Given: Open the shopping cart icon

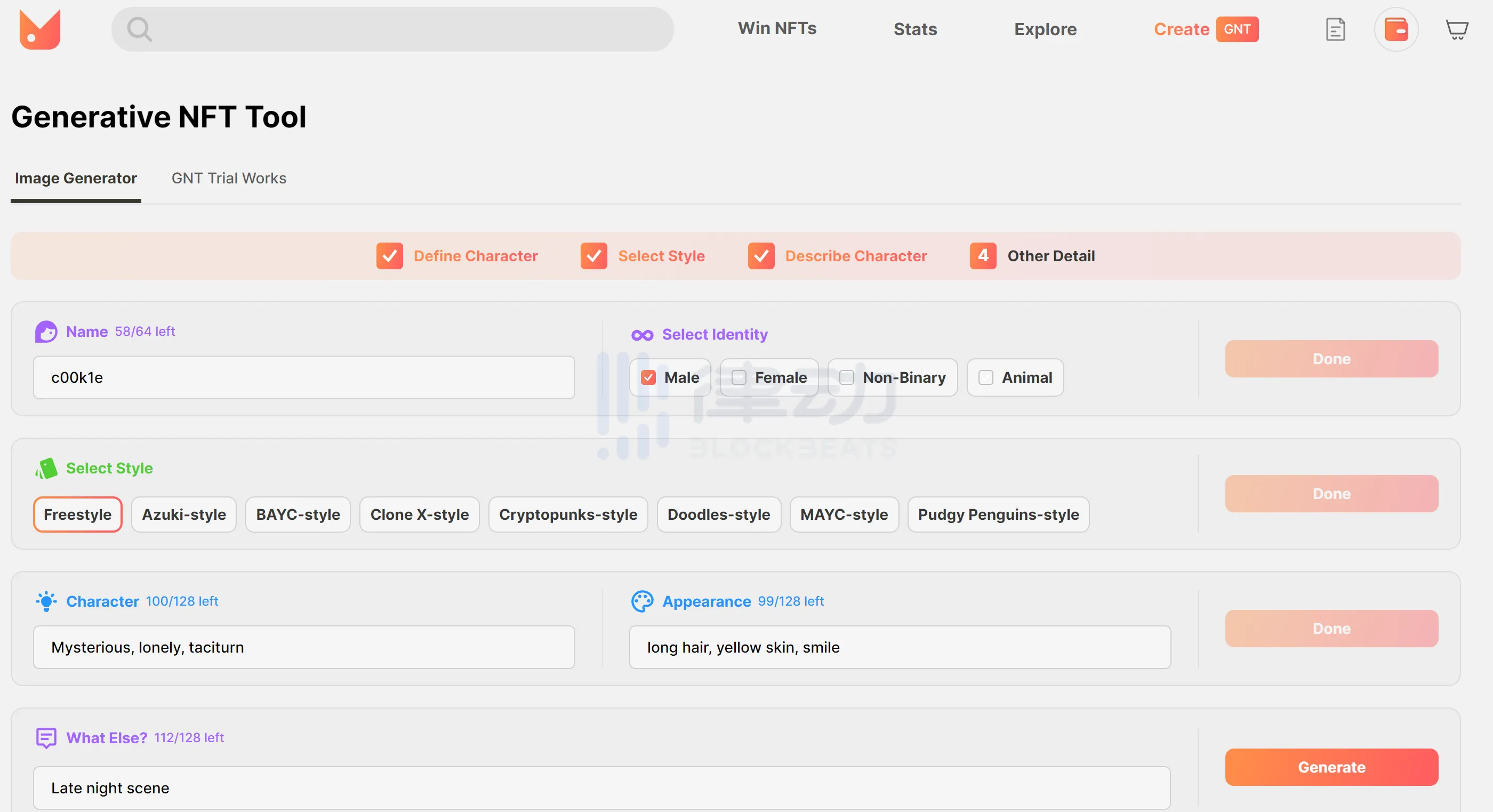Looking at the screenshot, I should [x=1457, y=29].
